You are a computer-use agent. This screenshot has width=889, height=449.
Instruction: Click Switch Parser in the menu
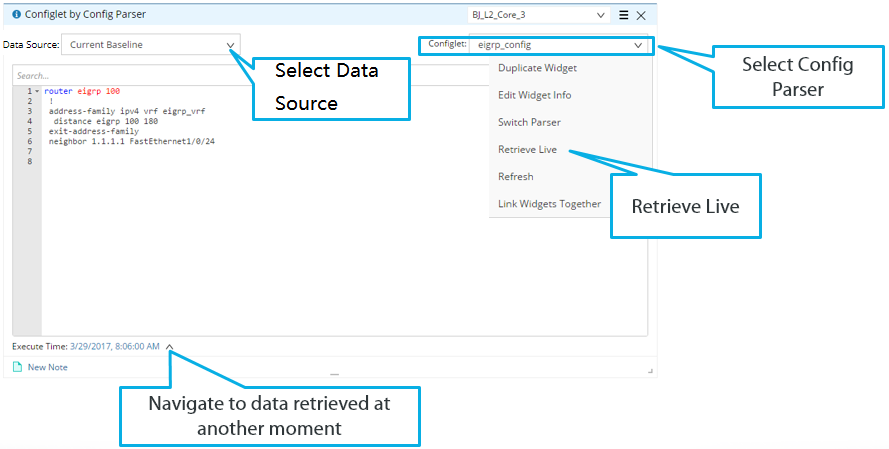[x=529, y=122]
